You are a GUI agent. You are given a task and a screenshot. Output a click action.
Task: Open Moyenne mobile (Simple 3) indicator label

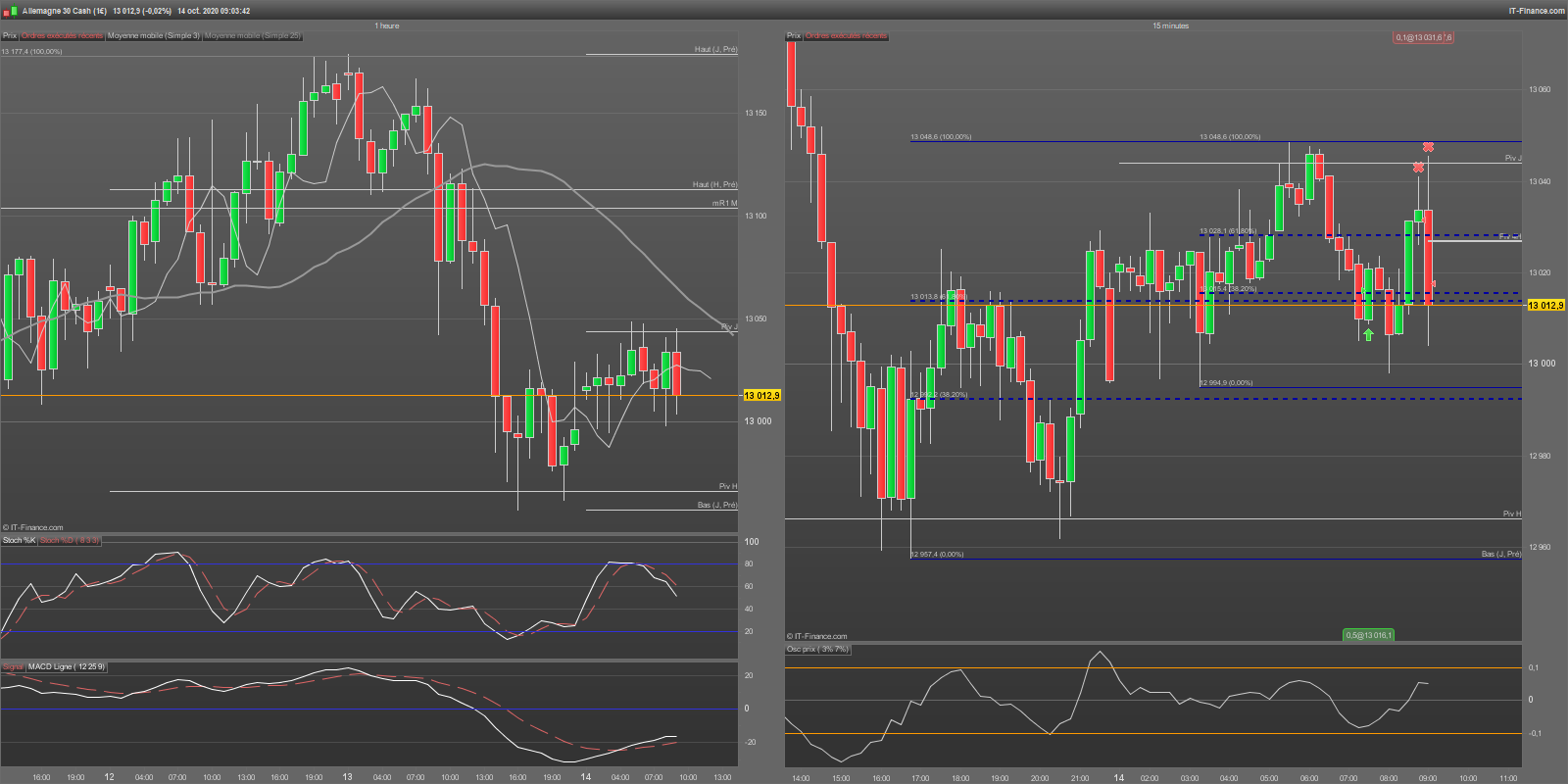(154, 36)
